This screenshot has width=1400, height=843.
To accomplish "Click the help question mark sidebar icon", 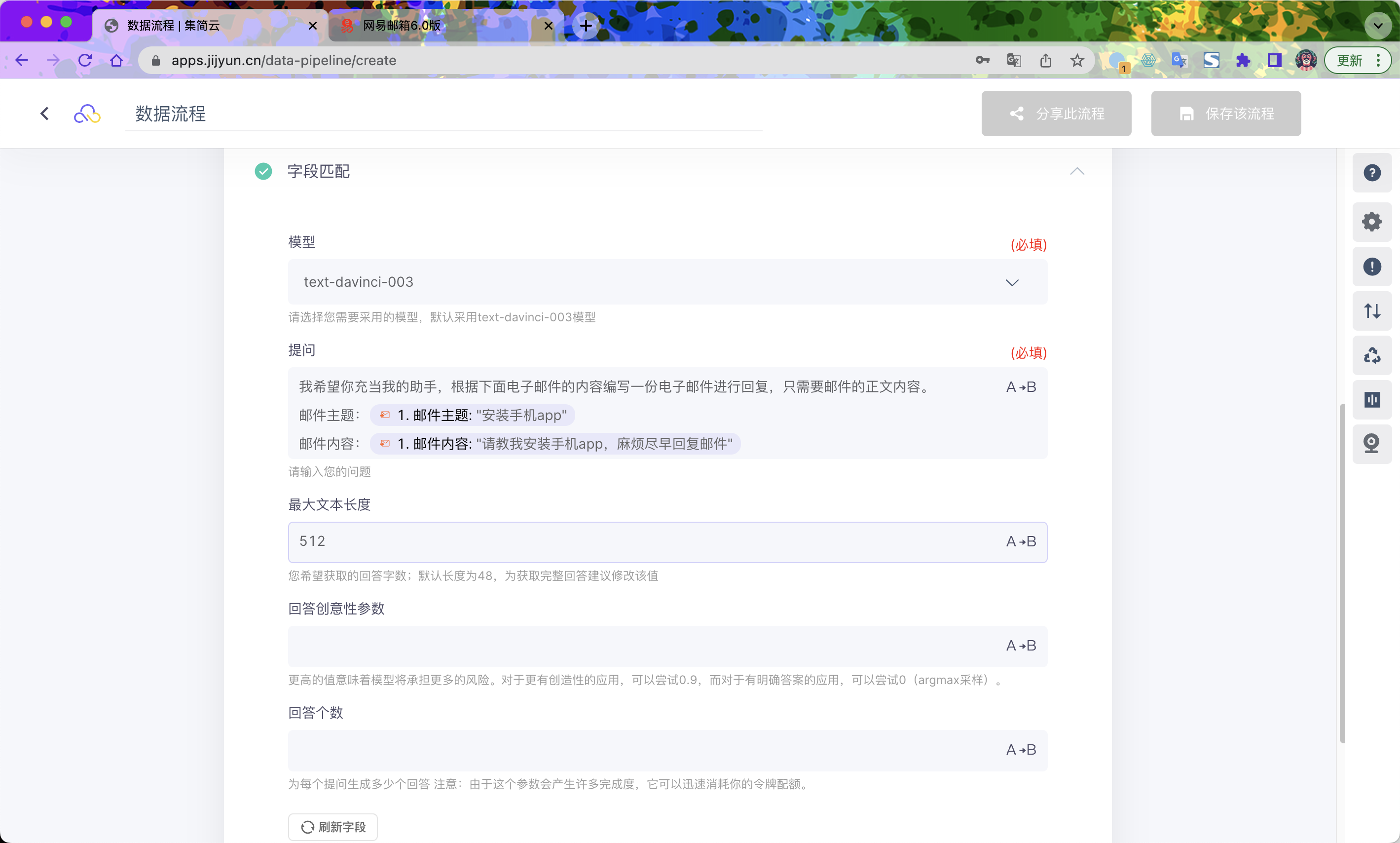I will 1371,173.
